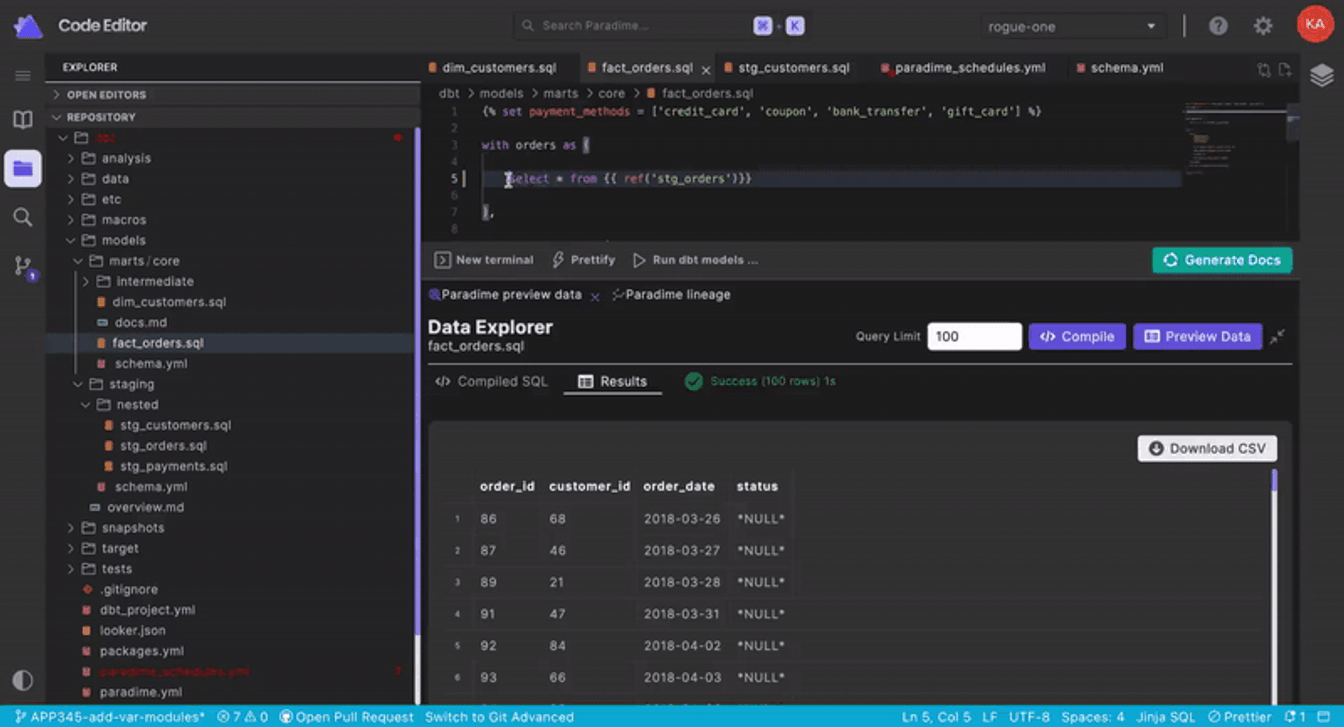Image resolution: width=1344 pixels, height=727 pixels.
Task: Download results as CSV
Action: click(x=1207, y=449)
